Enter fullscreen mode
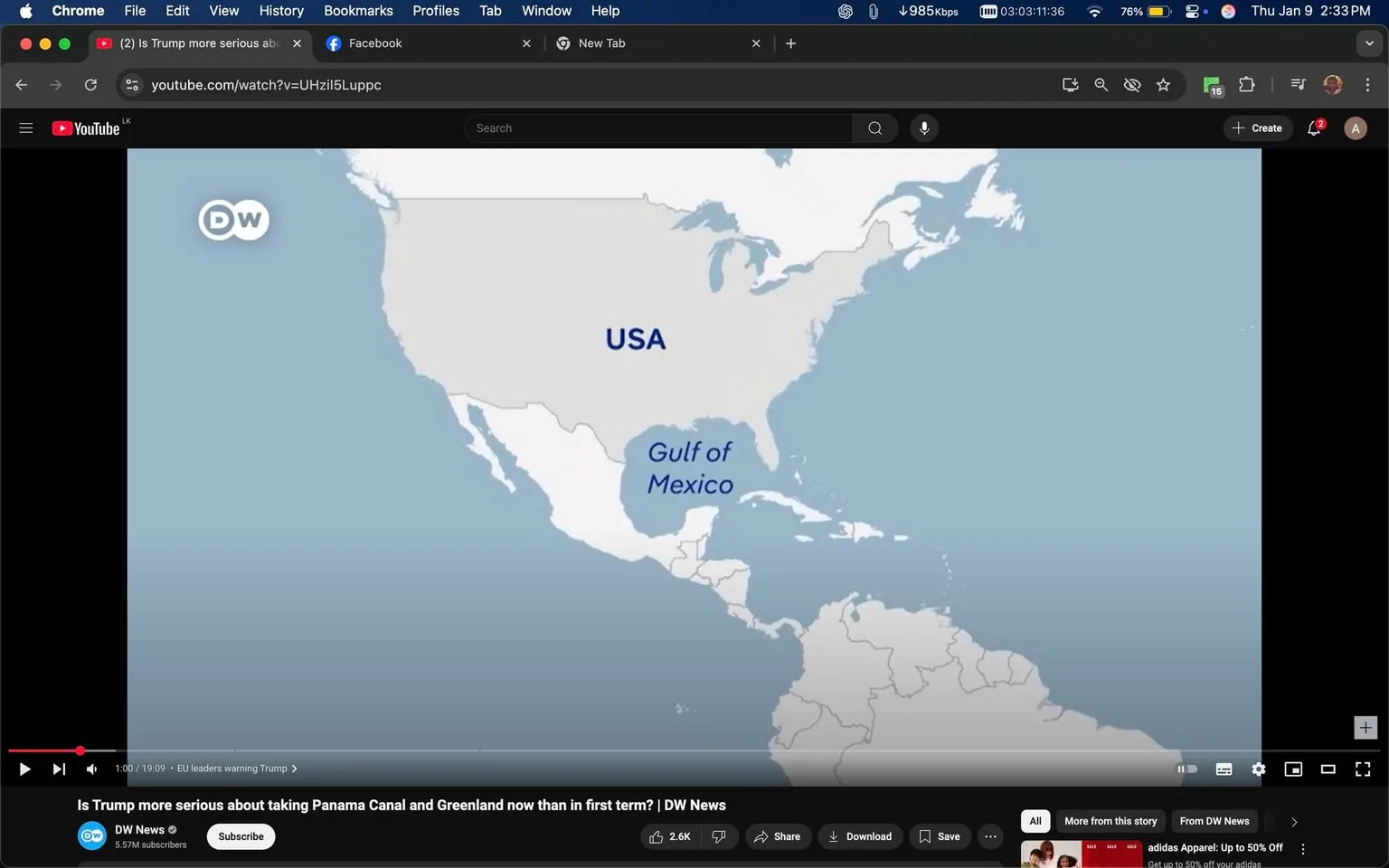The height and width of the screenshot is (868, 1389). point(1362,769)
